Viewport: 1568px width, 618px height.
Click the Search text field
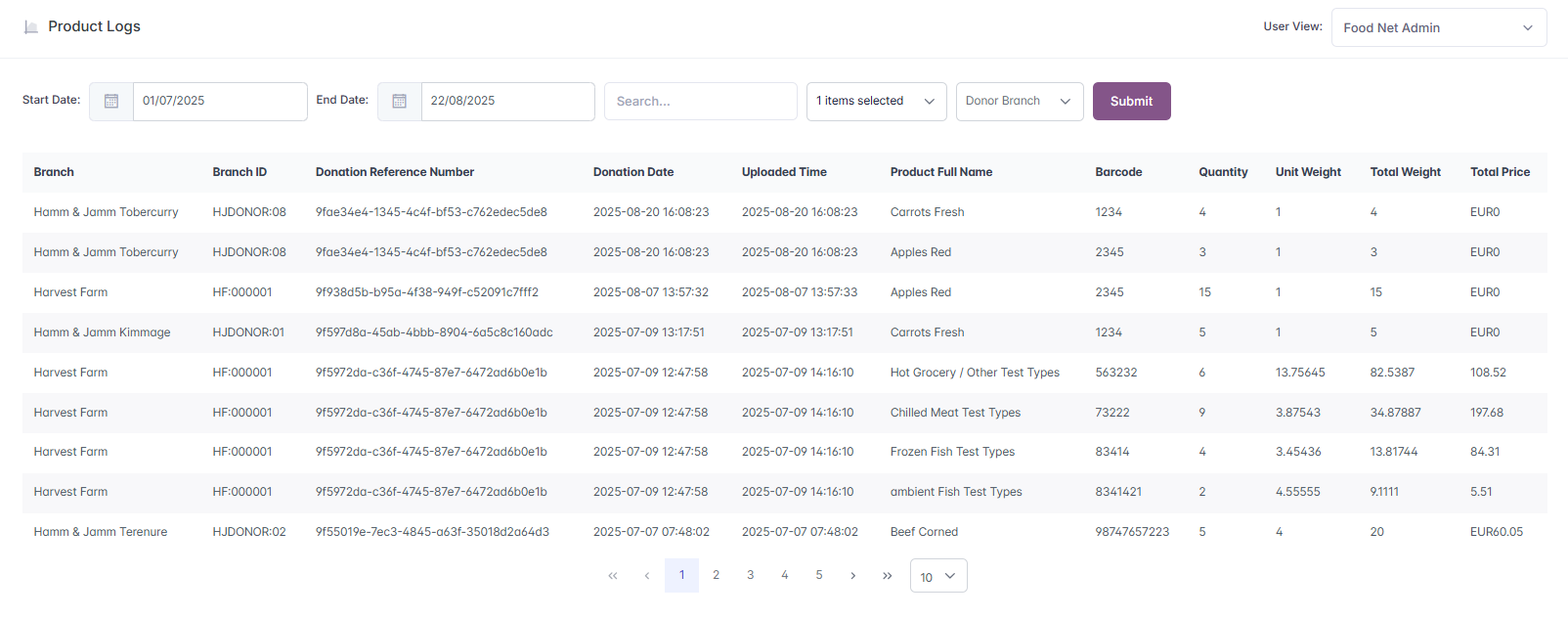coord(700,102)
